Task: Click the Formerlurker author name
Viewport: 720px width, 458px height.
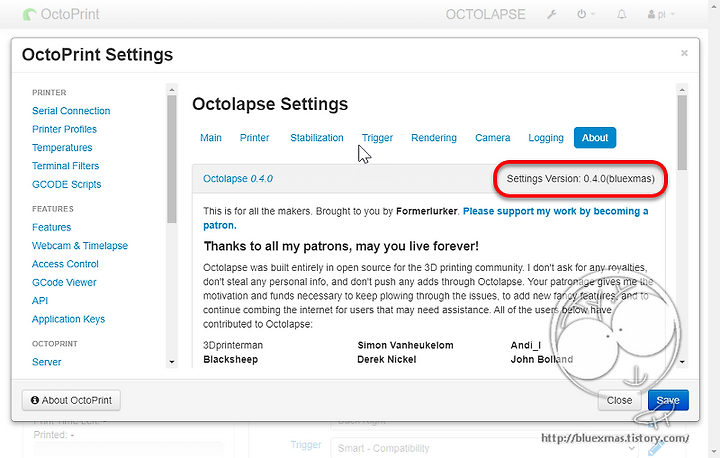Action: [x=427, y=211]
